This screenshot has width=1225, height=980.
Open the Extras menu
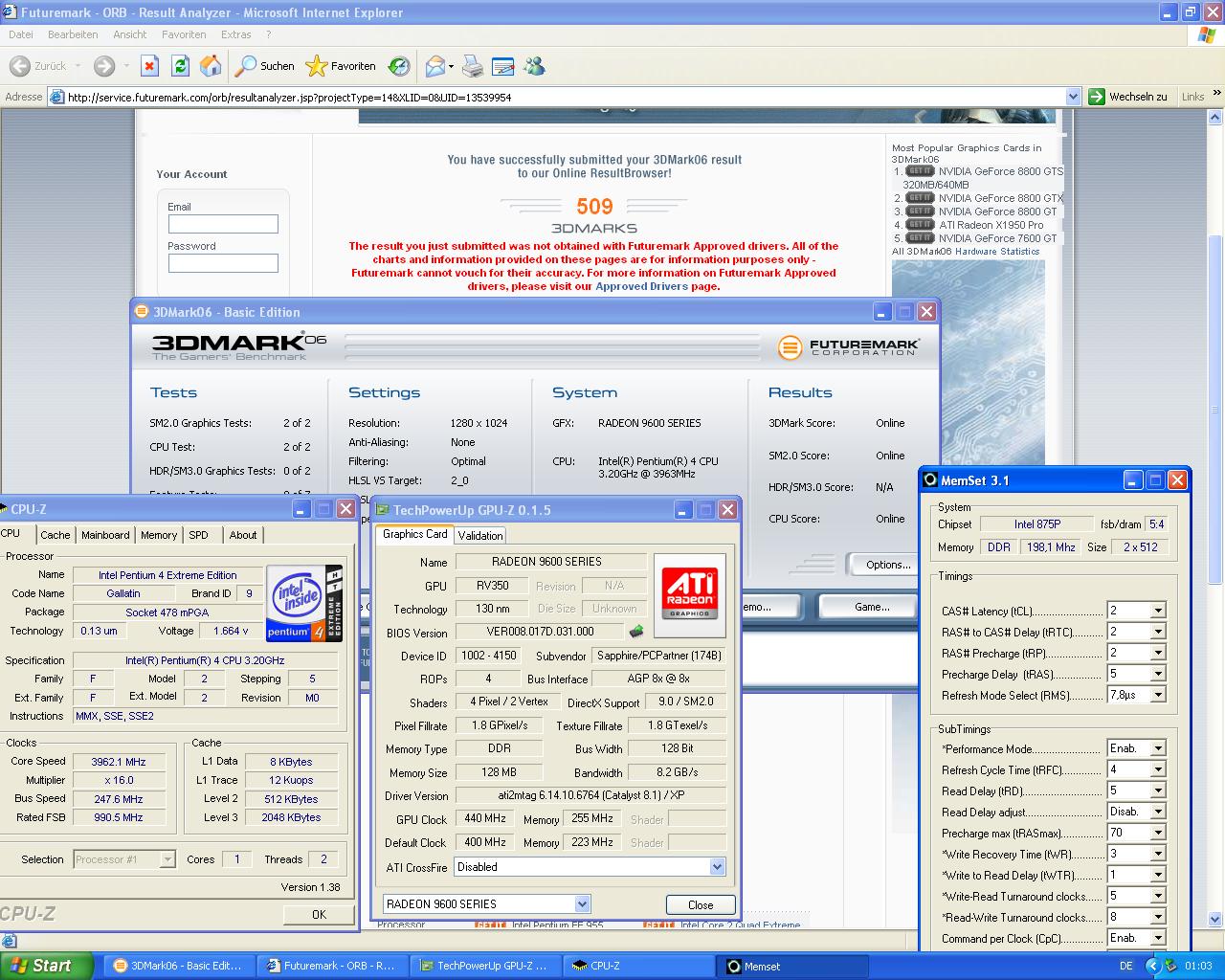[236, 34]
